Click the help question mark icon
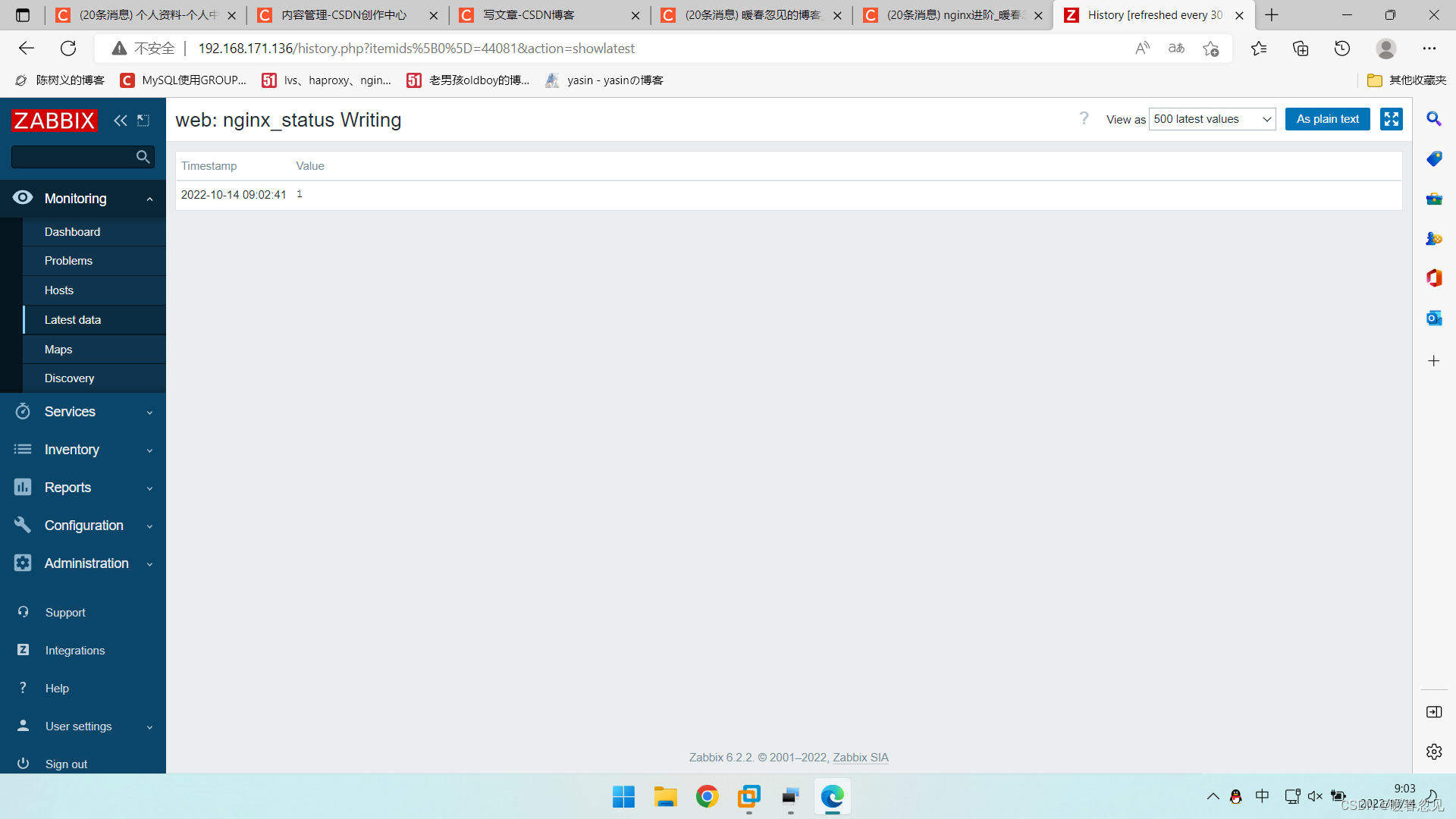 [1084, 118]
